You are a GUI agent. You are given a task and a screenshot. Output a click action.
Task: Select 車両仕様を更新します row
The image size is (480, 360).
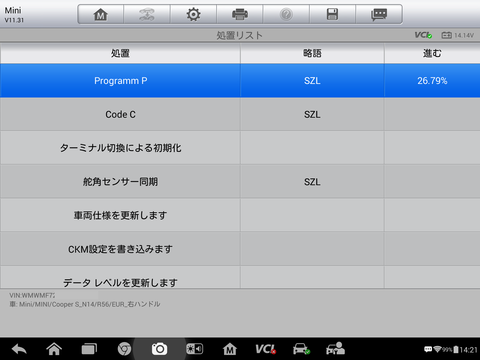click(240, 215)
